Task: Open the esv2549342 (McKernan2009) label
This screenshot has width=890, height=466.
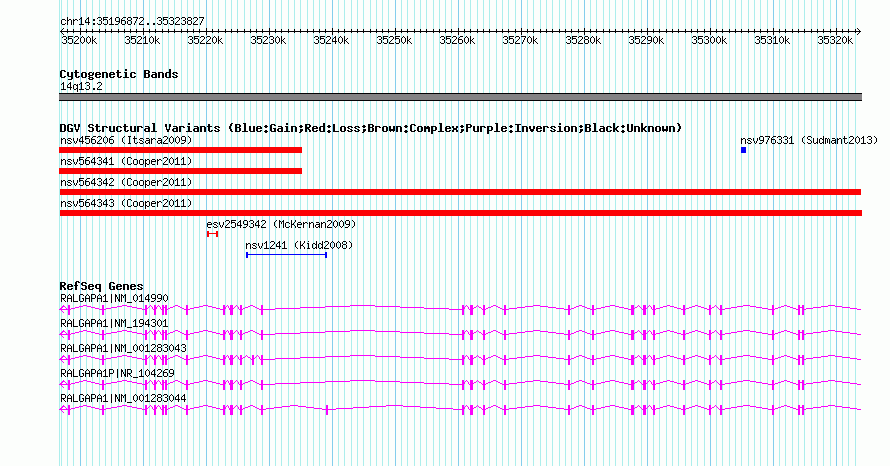Action: pyautogui.click(x=281, y=224)
